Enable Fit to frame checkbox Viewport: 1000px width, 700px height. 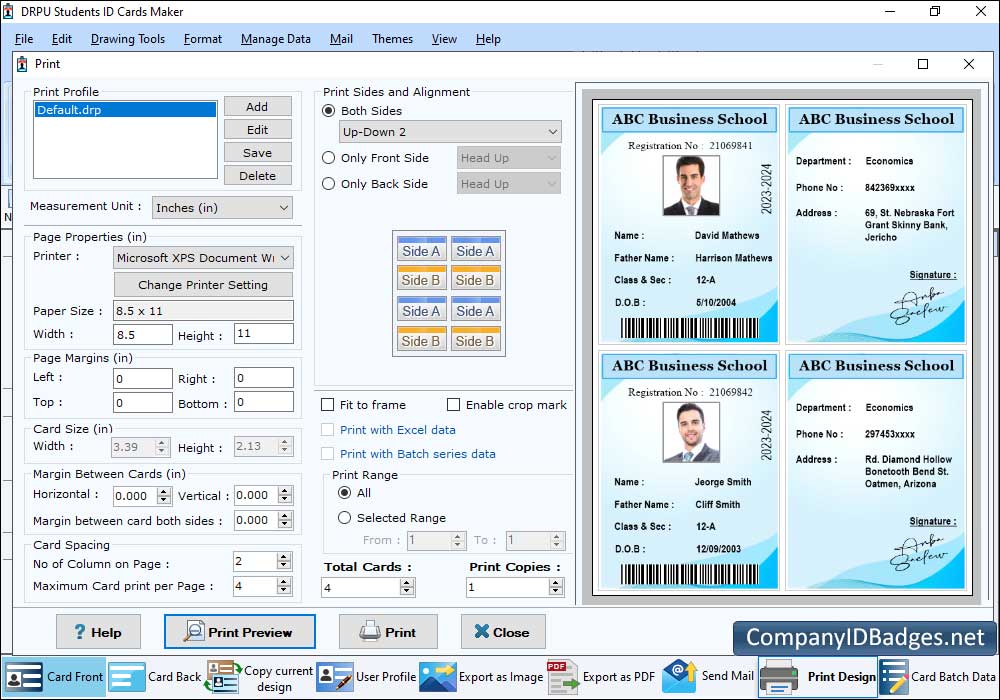pos(328,405)
